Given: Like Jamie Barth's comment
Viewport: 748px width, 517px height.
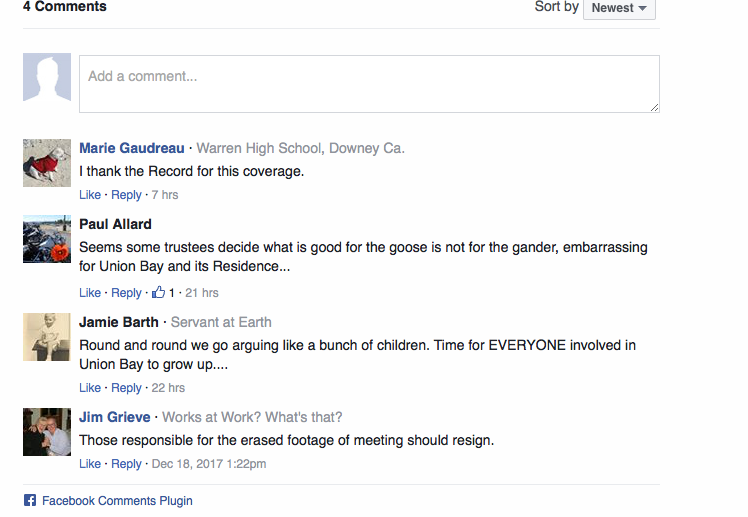Looking at the screenshot, I should (90, 388).
